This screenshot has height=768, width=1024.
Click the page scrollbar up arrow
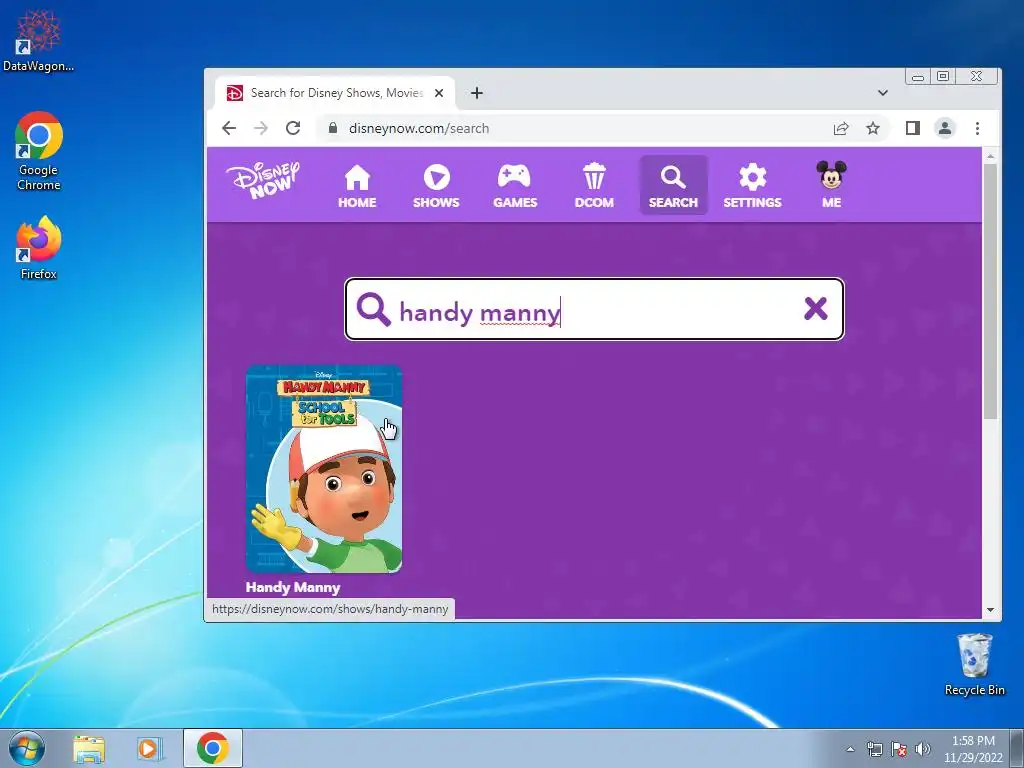pyautogui.click(x=990, y=156)
